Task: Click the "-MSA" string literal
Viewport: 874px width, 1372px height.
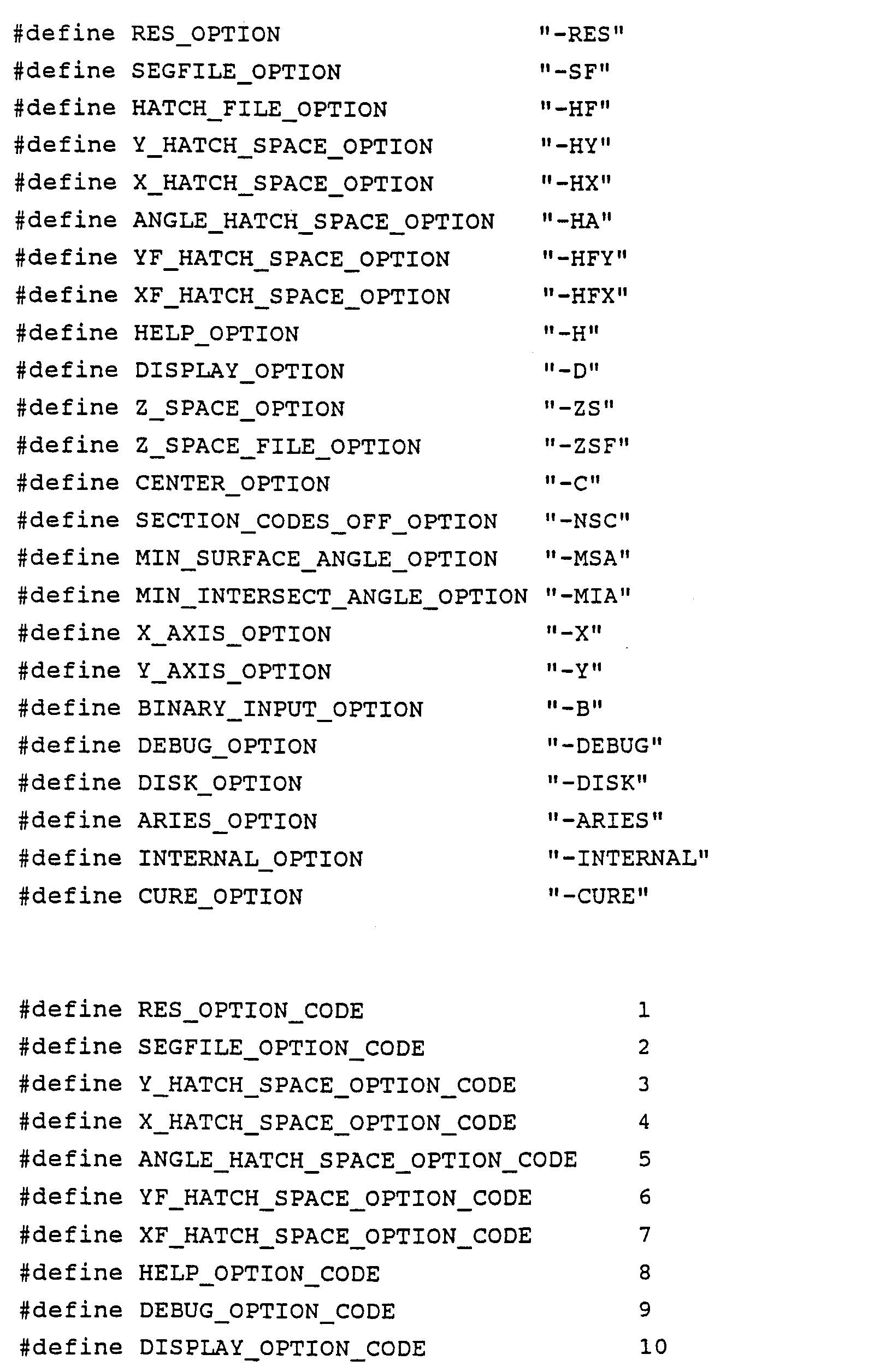Action: click(x=588, y=558)
